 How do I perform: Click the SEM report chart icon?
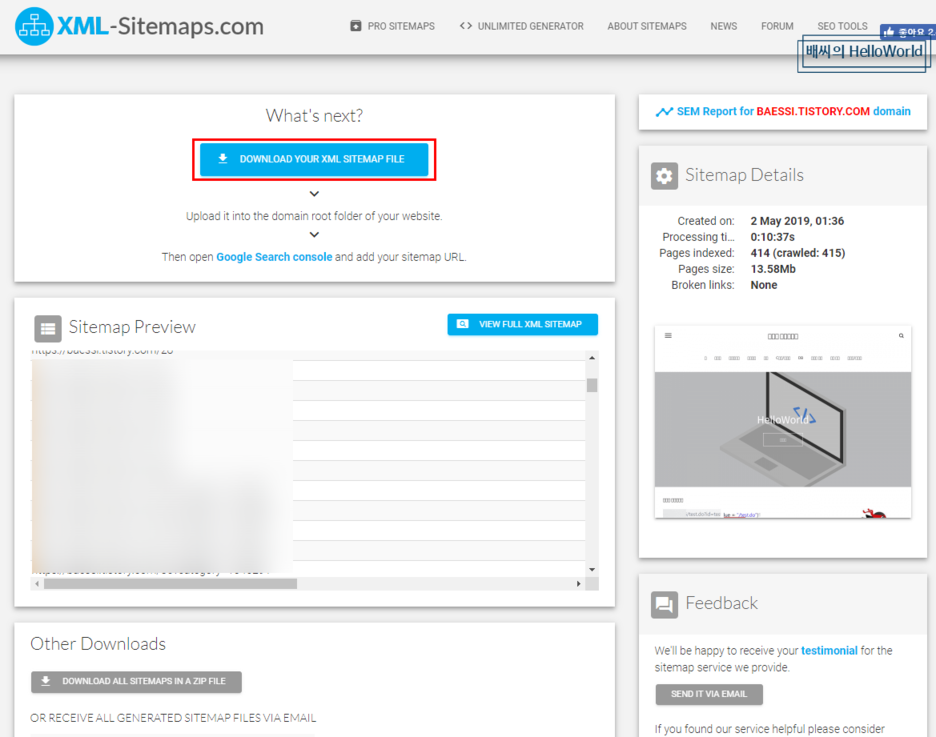664,112
